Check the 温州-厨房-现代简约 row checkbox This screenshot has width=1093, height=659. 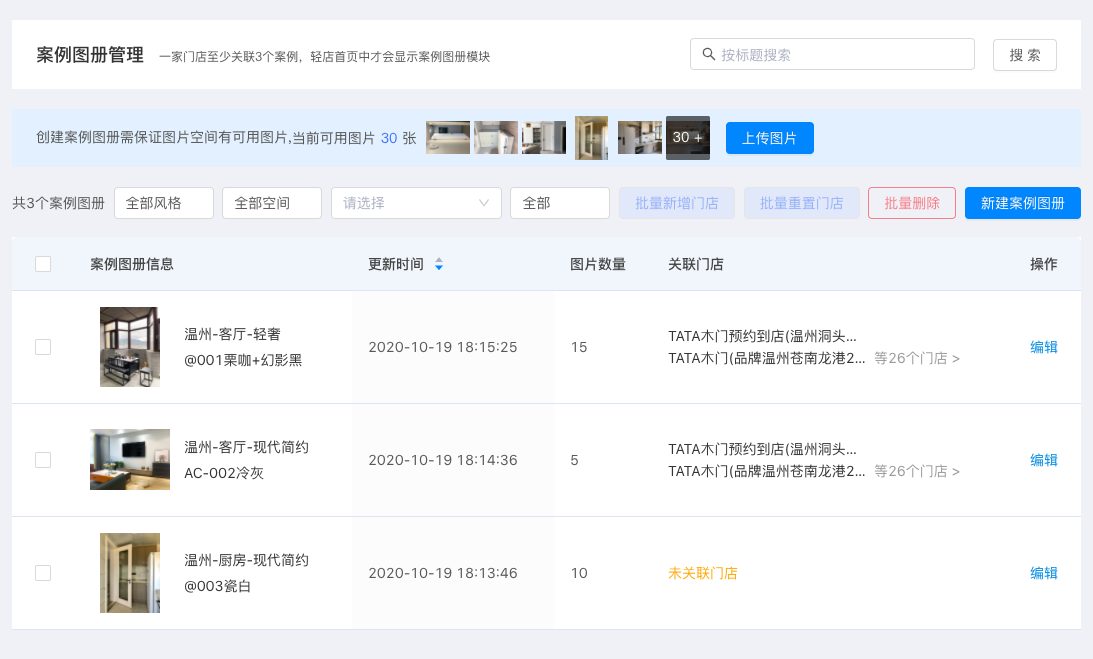tap(43, 573)
